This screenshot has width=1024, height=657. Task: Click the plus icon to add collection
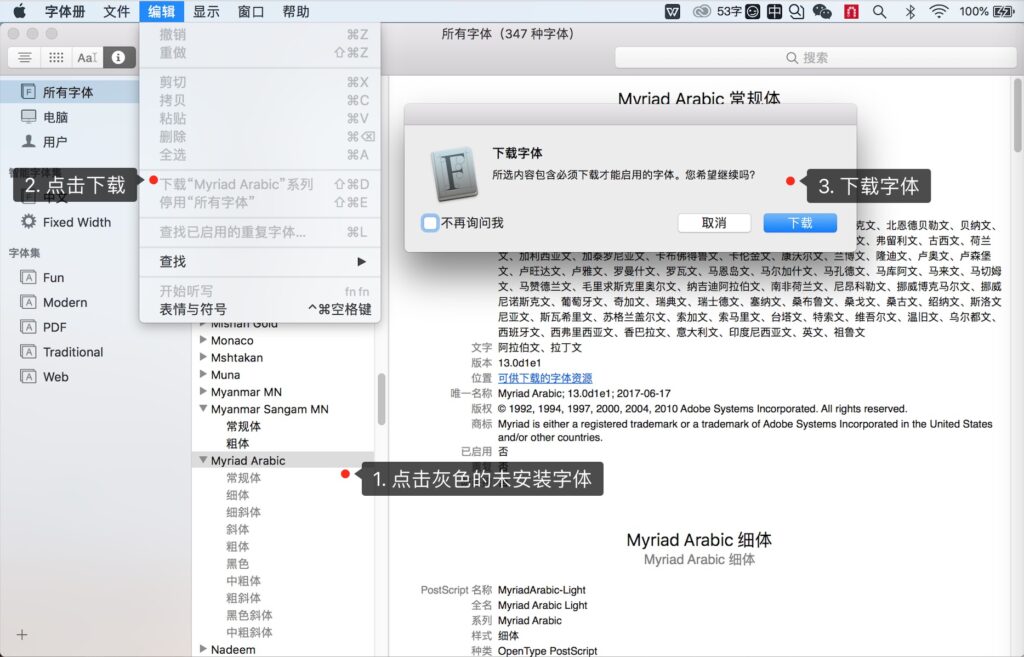[x=22, y=634]
